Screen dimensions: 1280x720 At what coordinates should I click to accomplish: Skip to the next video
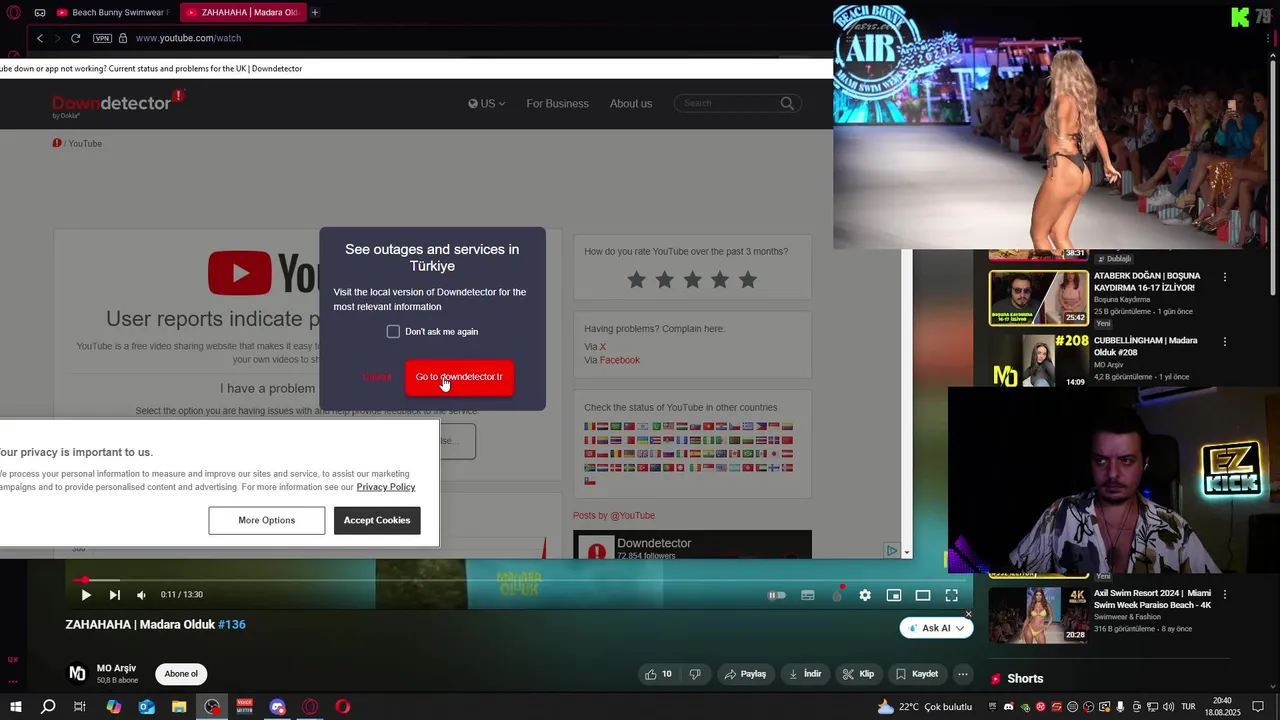coord(114,595)
